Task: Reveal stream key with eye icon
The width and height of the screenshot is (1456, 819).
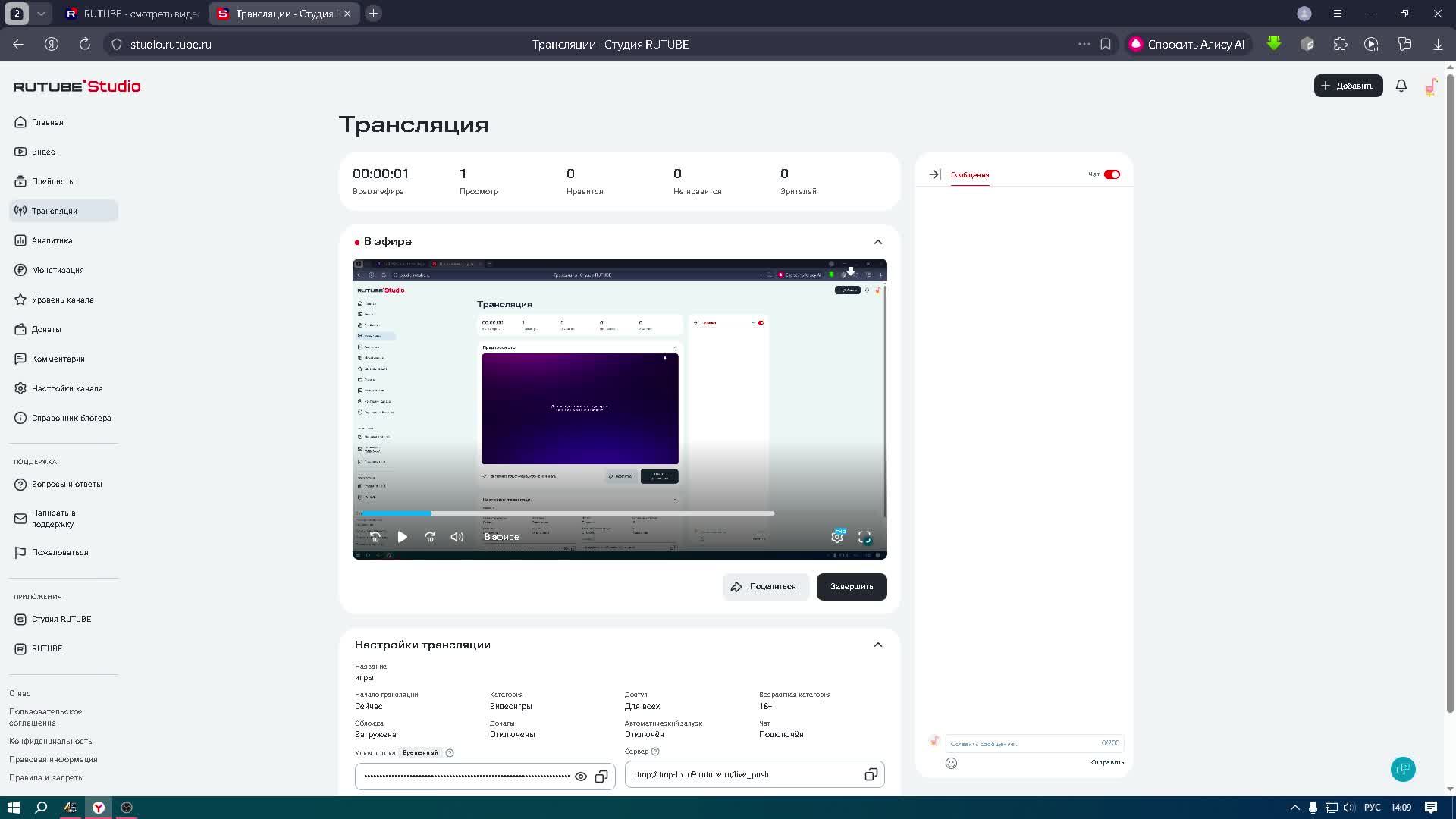Action: [x=581, y=777]
